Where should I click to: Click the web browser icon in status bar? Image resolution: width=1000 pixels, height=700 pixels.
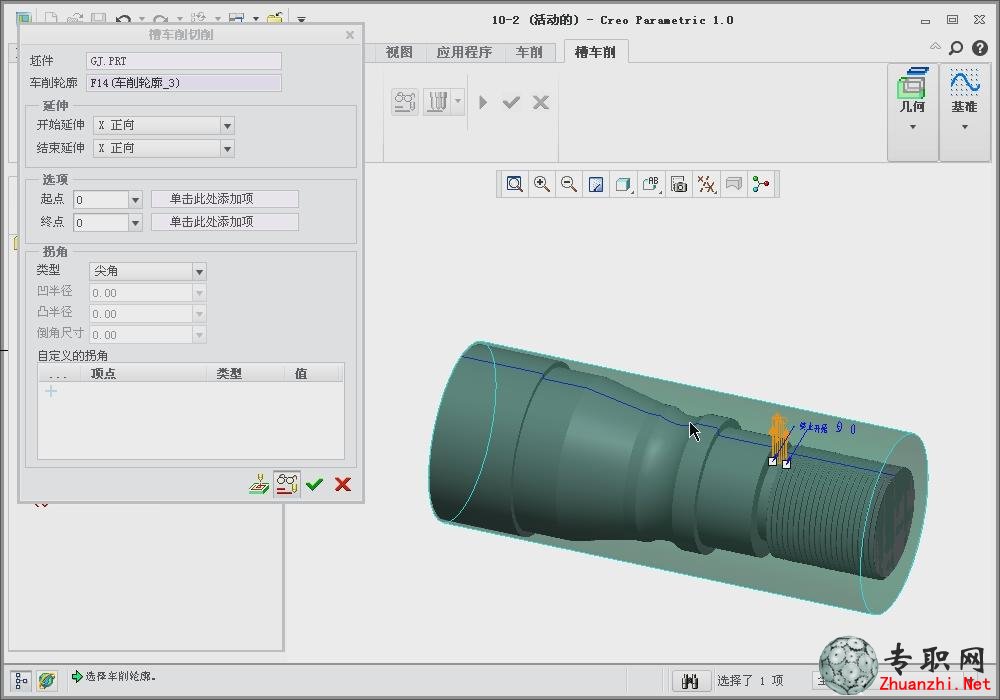click(x=47, y=681)
